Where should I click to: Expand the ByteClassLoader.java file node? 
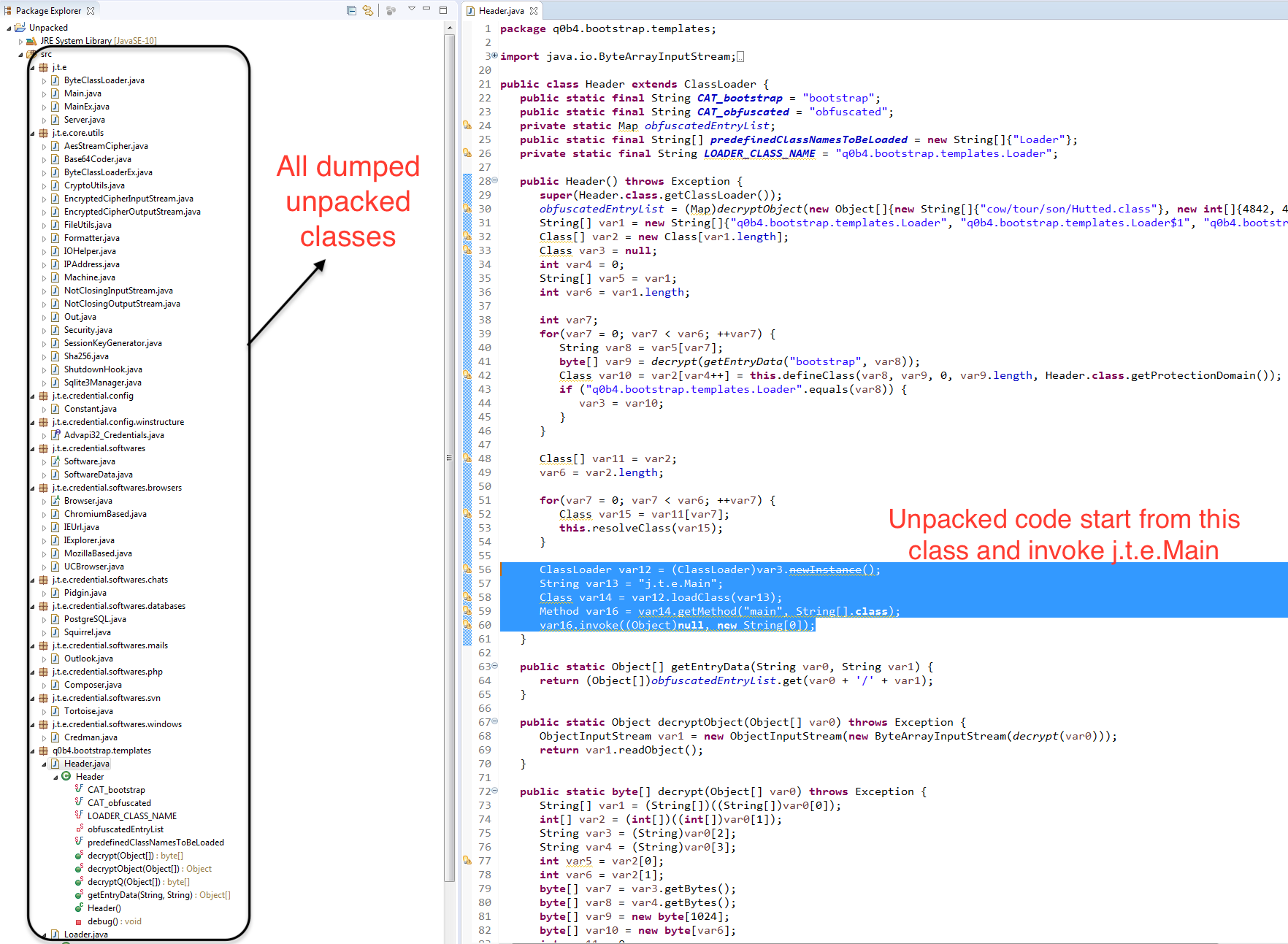click(44, 81)
